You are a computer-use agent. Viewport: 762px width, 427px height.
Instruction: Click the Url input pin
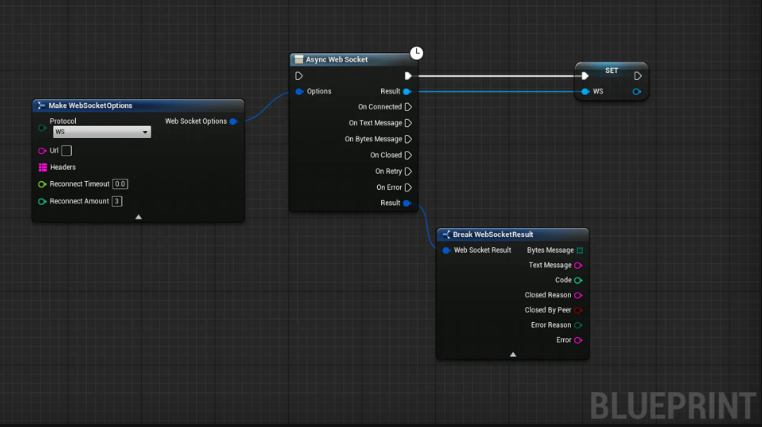[42, 151]
